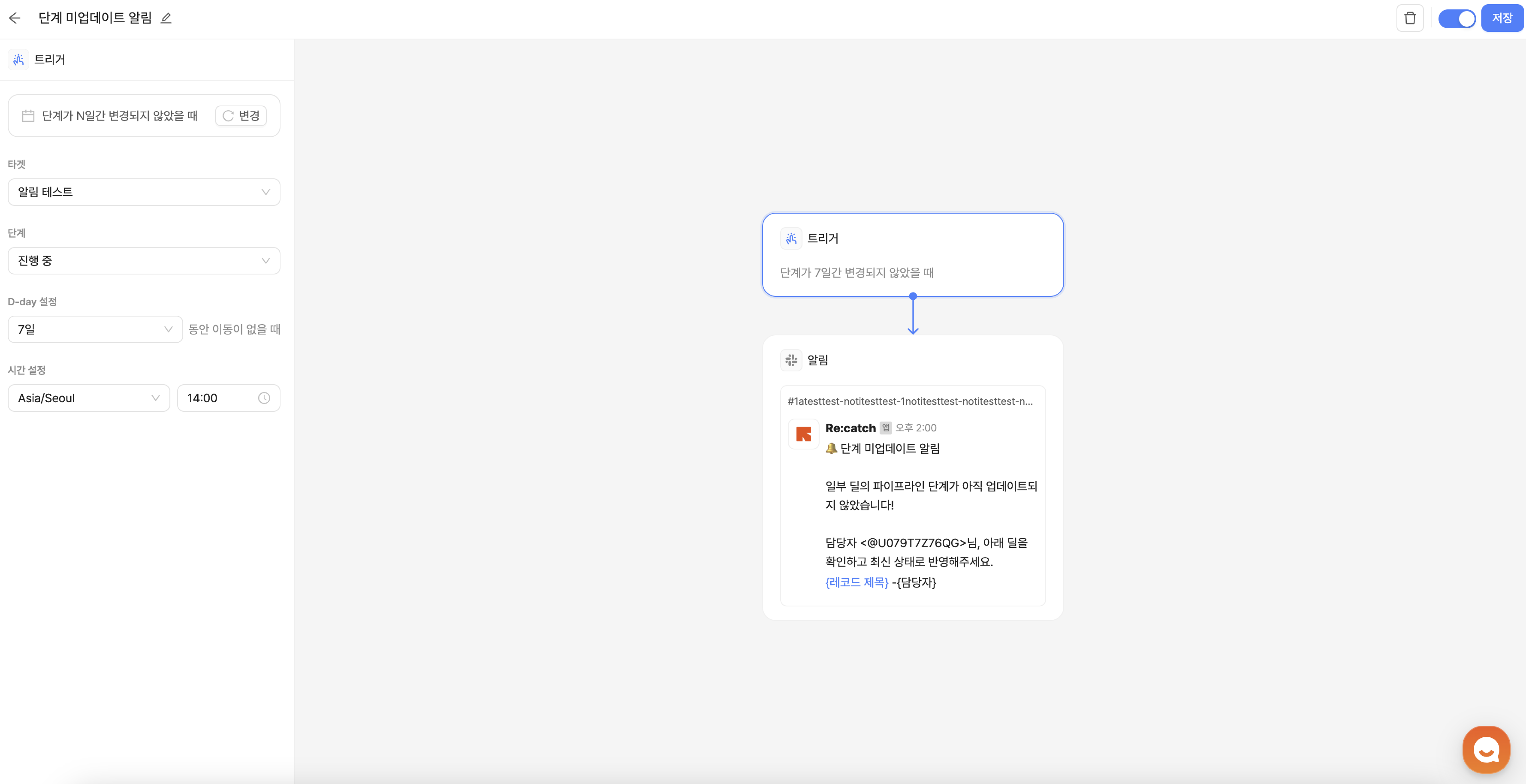Click the Slack icon in 알림 node
This screenshot has width=1526, height=784.
791,360
